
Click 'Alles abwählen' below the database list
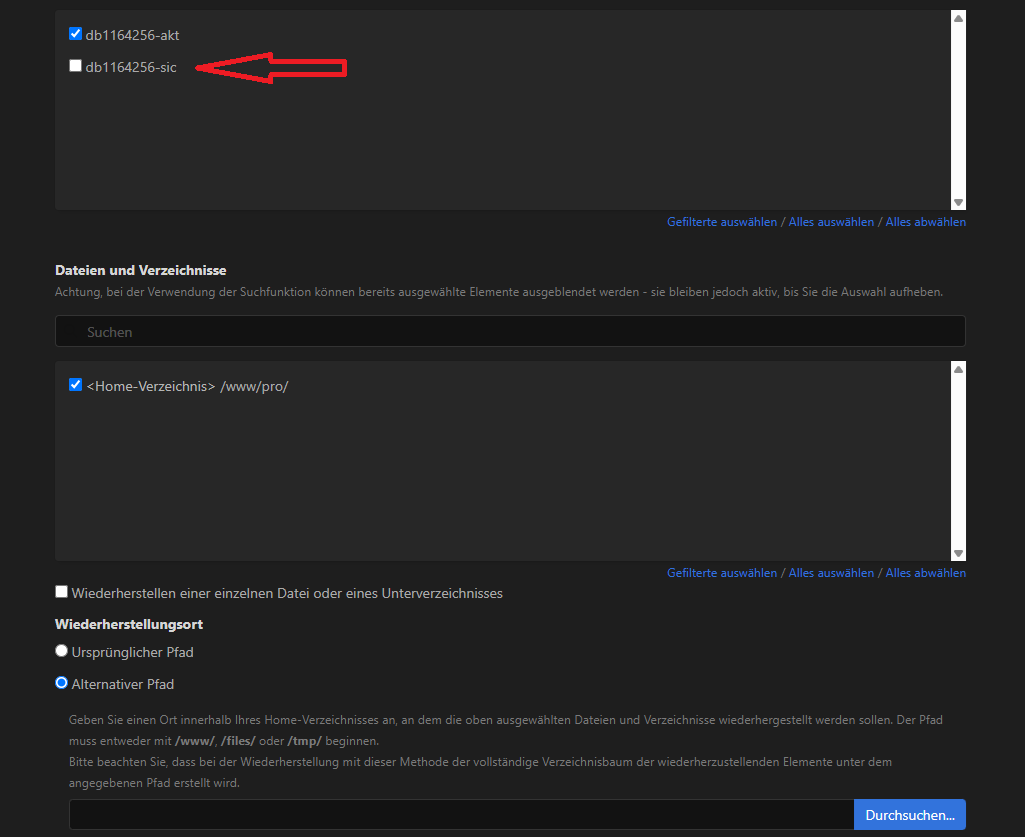[925, 222]
